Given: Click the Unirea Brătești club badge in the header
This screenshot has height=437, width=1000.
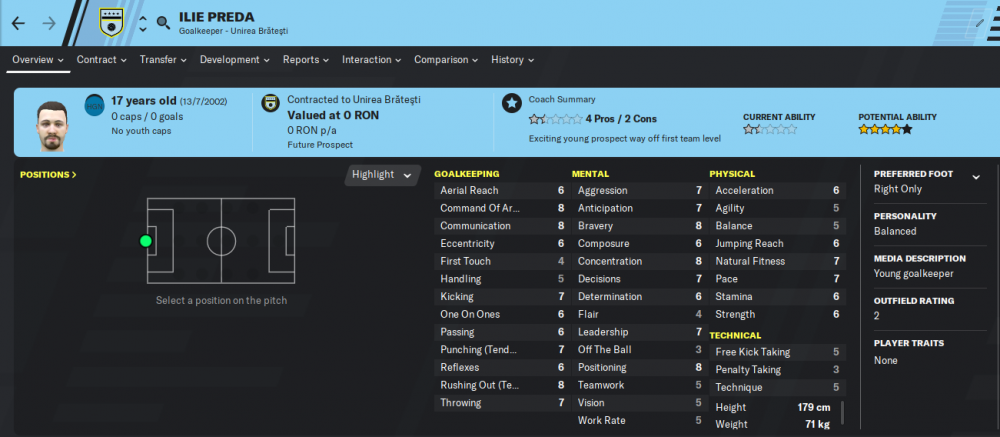Looking at the screenshot, I should tap(112, 22).
